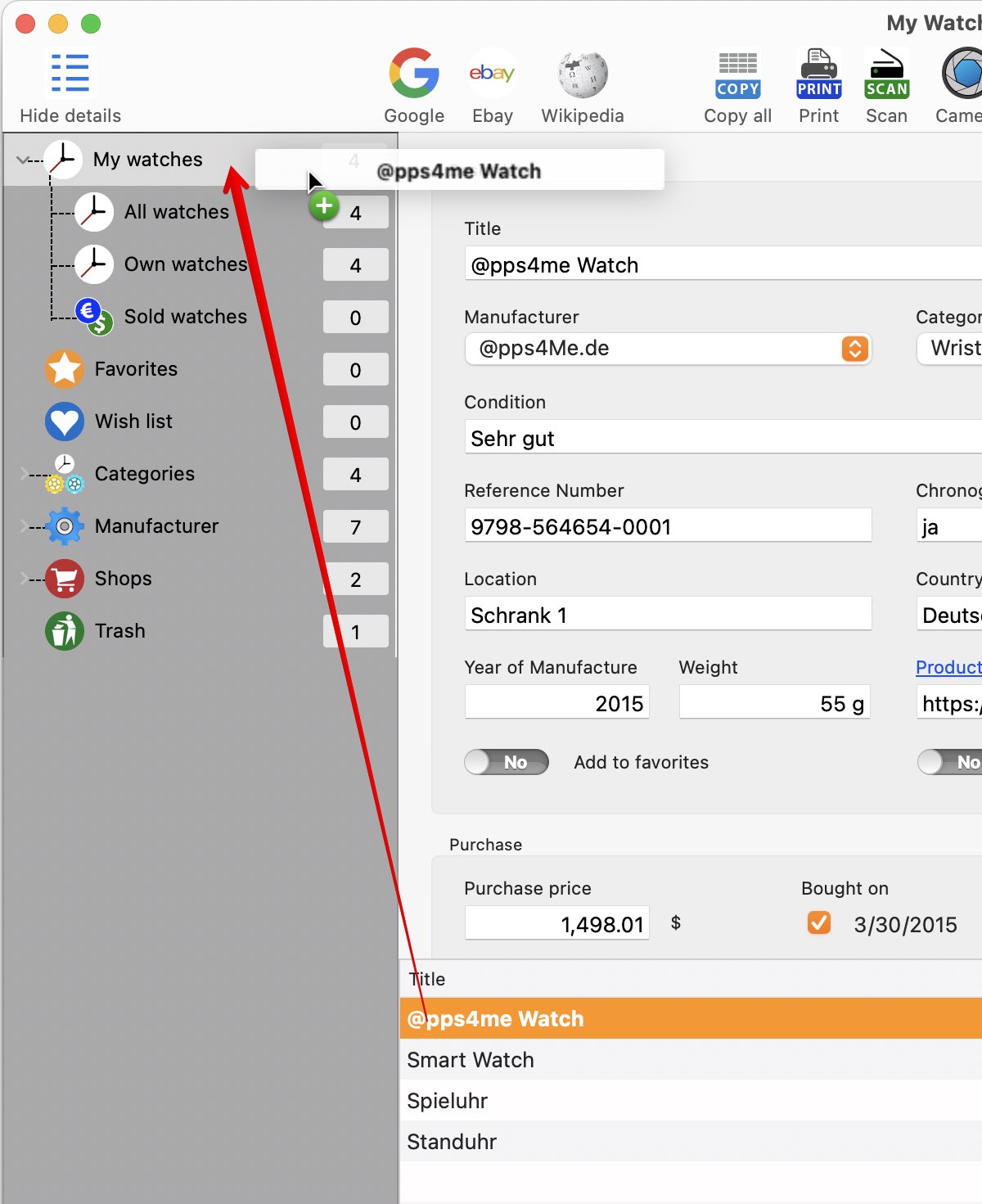Select Sold watches in the sidebar
Screen dimensions: 982x1204
pyautogui.click(x=186, y=317)
